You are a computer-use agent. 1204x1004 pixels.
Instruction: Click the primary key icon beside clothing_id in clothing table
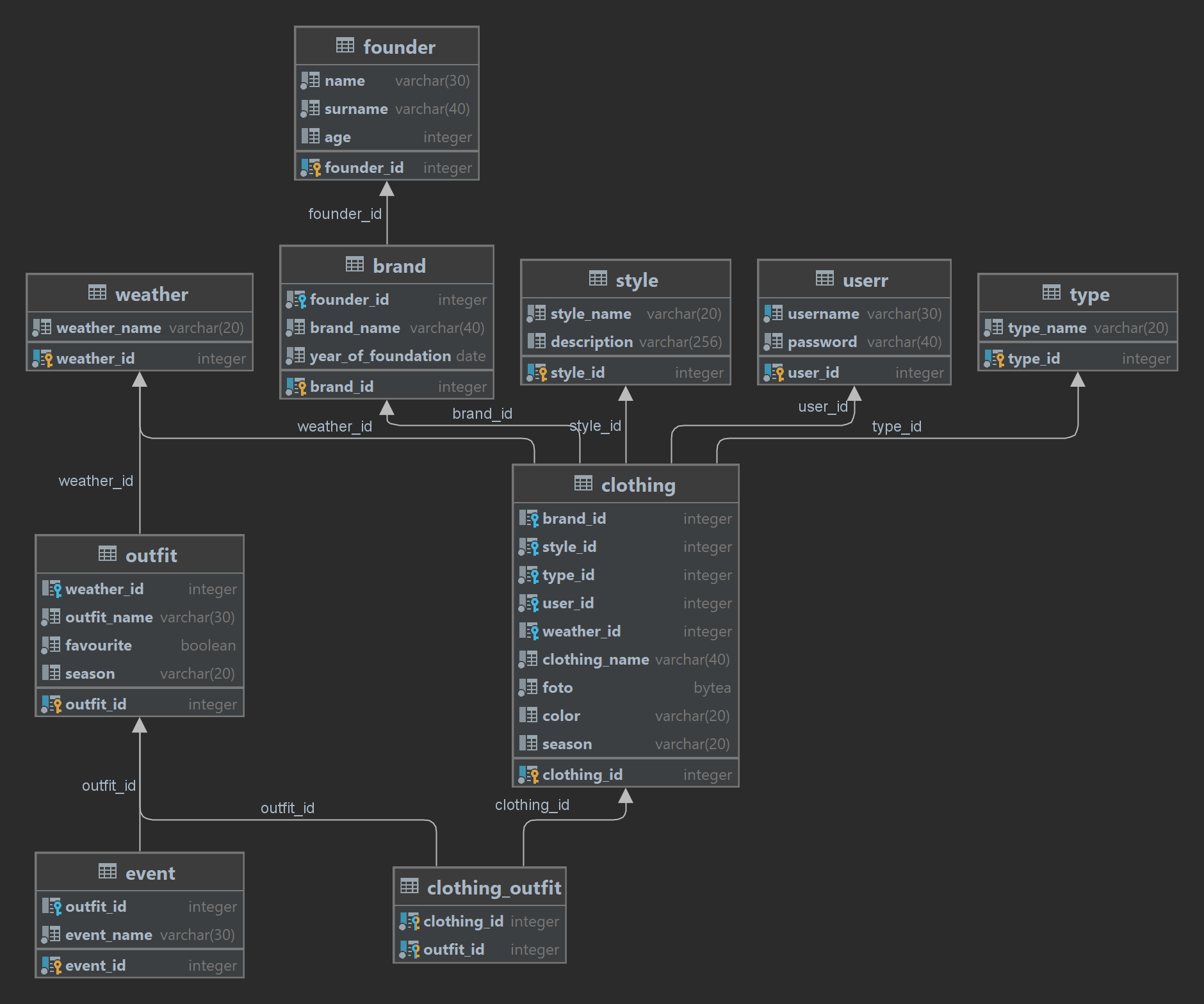pos(528,775)
